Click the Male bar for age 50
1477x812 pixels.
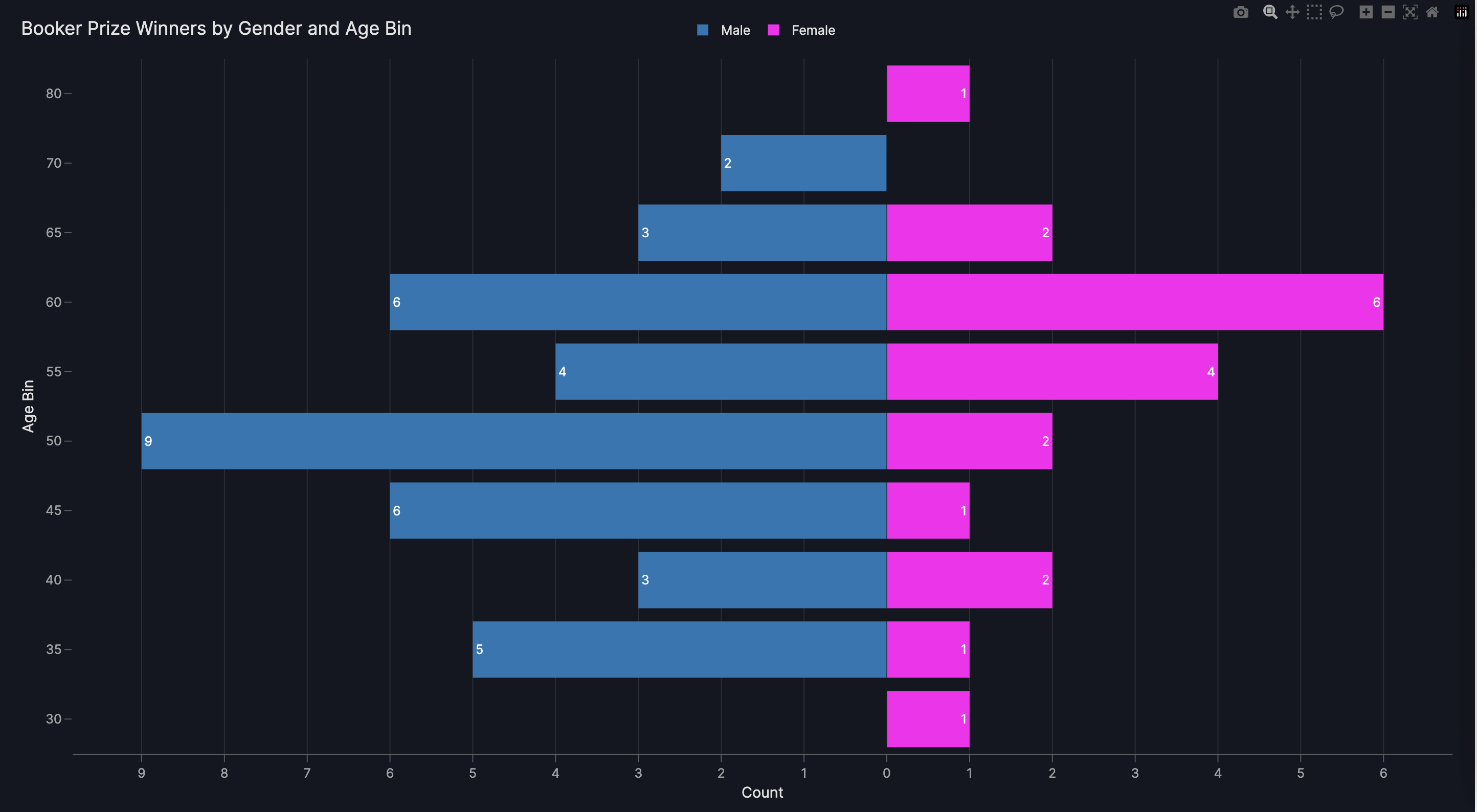pyautogui.click(x=514, y=441)
